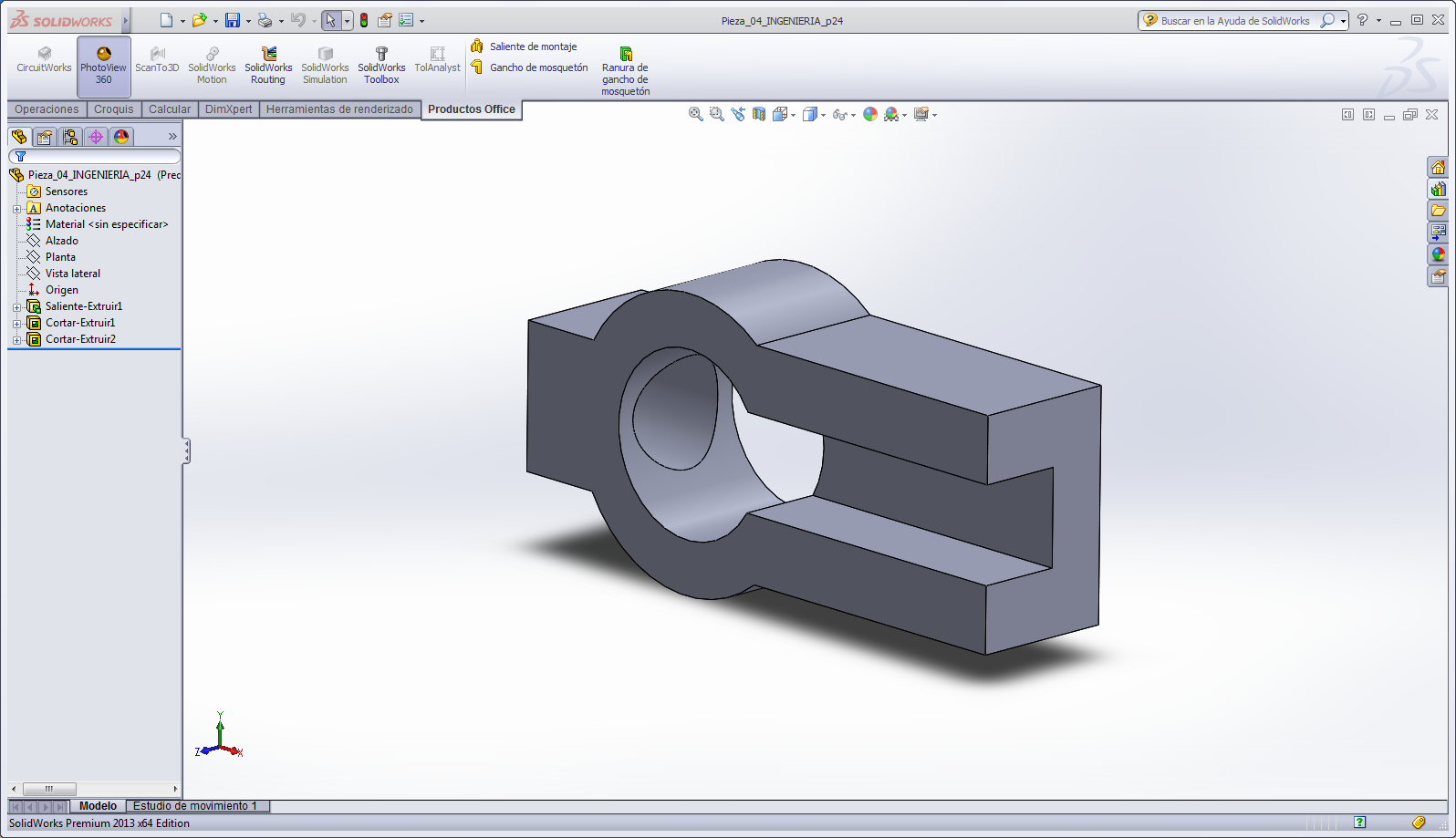Click the Rebuild traffic light icon
1456x838 pixels.
click(364, 20)
